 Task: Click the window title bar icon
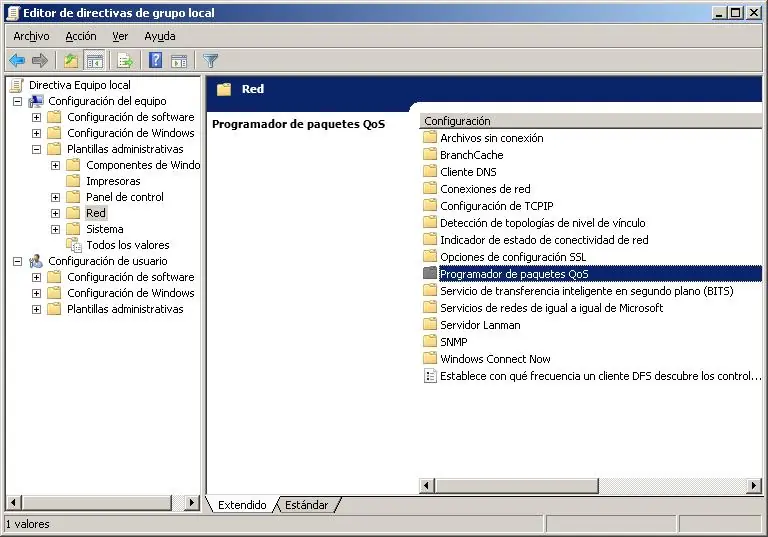coord(13,13)
